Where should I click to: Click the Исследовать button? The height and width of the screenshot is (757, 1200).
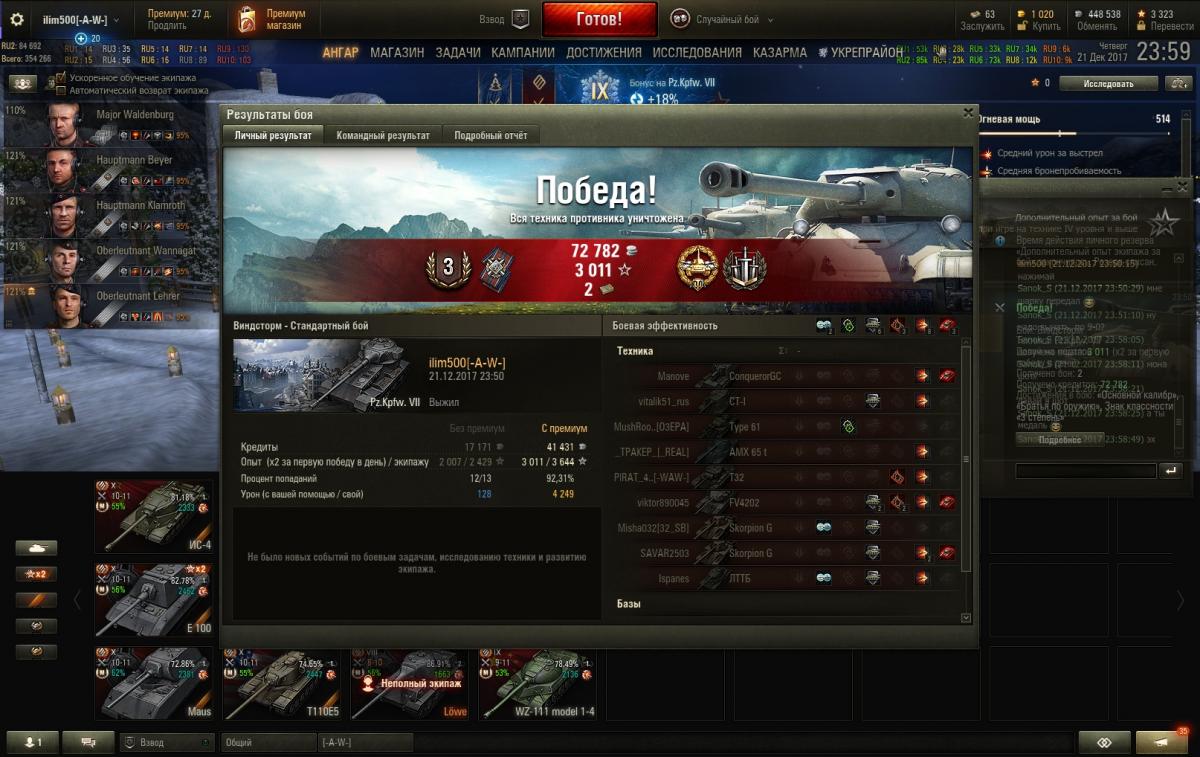(x=1109, y=84)
